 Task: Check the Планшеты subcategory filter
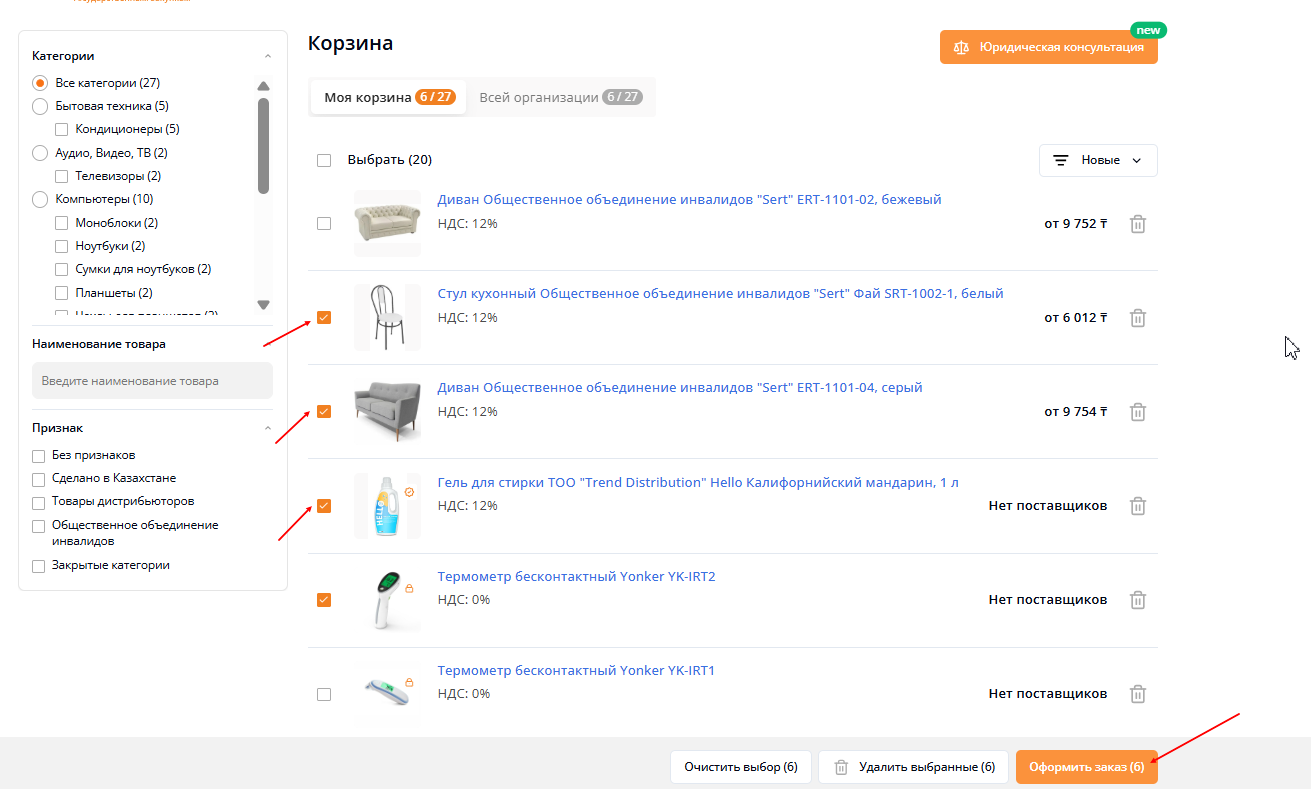point(62,293)
